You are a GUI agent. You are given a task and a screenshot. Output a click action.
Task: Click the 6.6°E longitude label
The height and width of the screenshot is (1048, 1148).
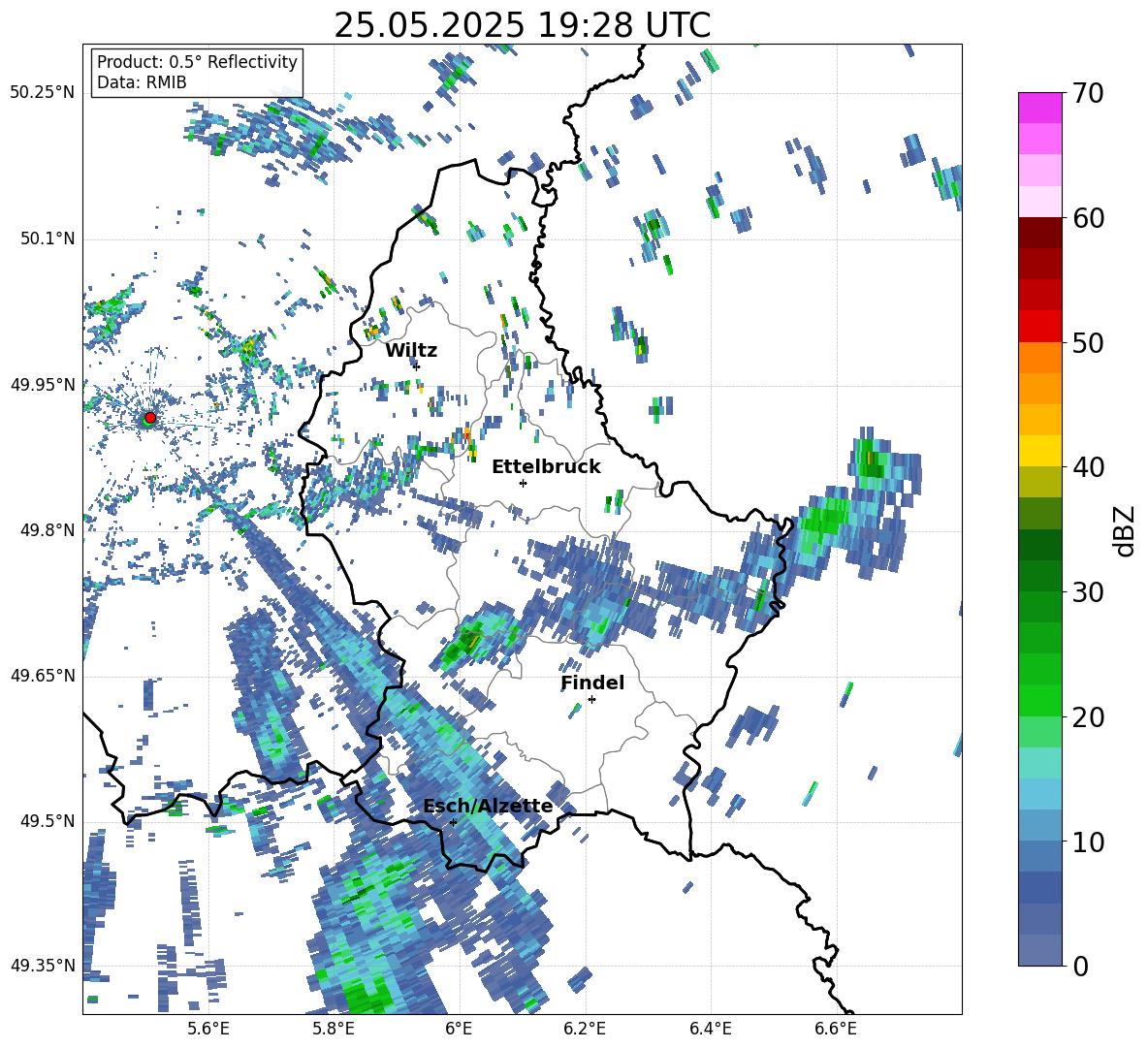[836, 1029]
